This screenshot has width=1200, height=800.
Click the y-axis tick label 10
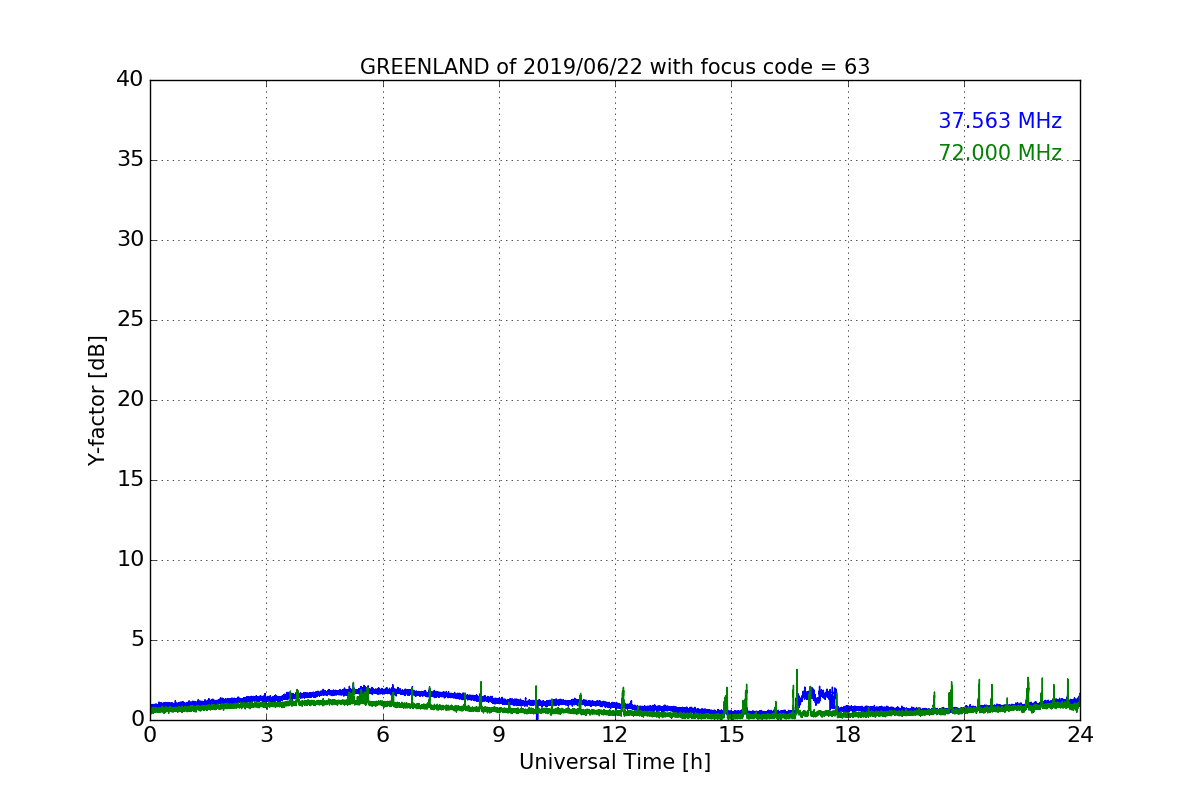click(x=130, y=560)
